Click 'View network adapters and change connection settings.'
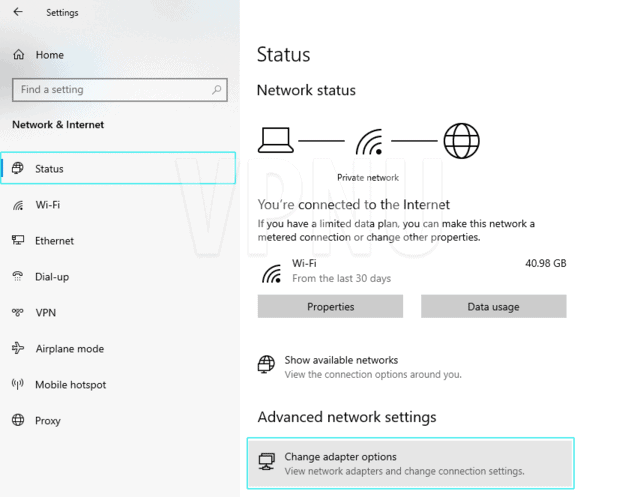634x497 pixels. click(x=404, y=471)
